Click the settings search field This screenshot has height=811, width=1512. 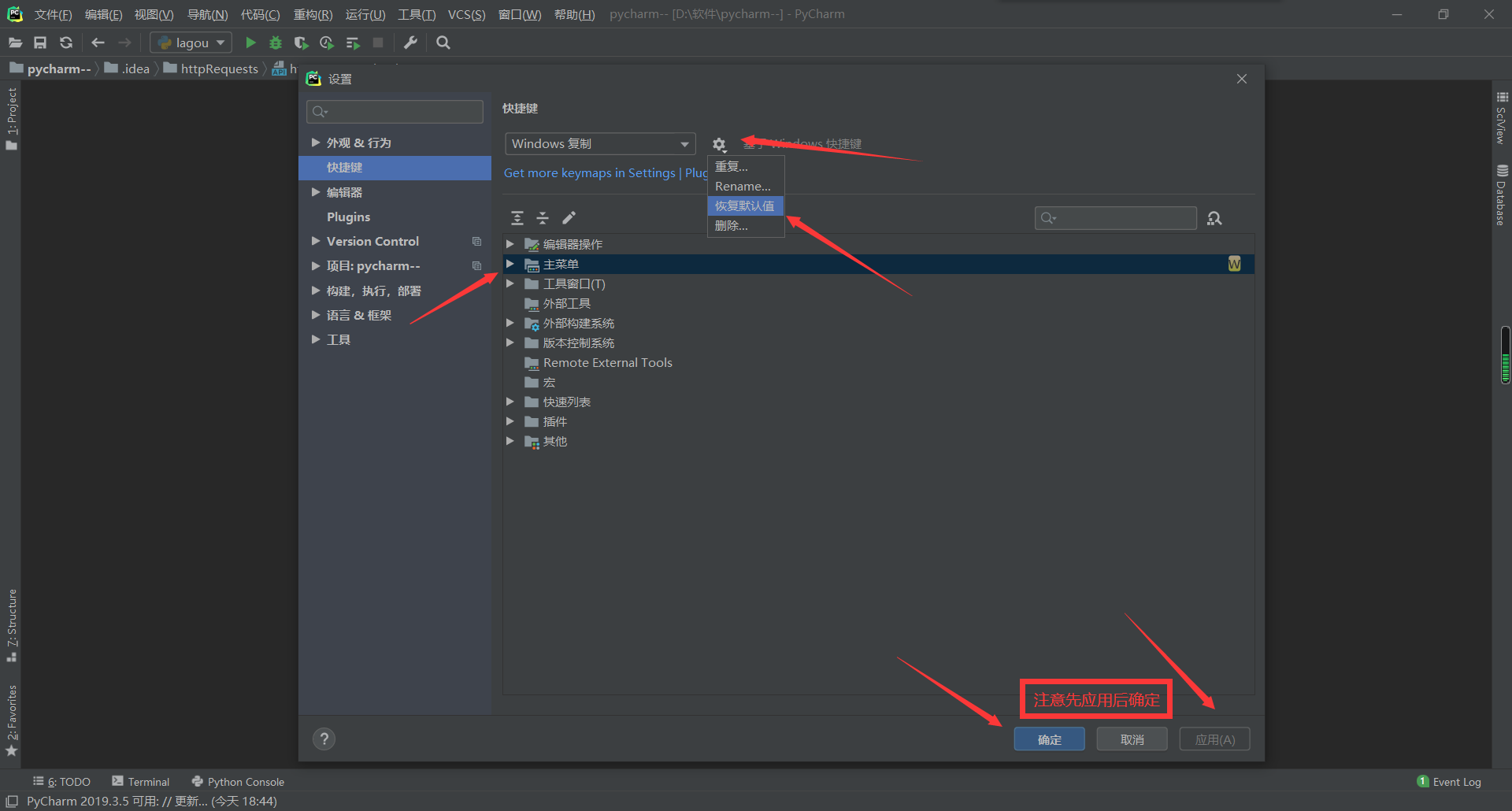(x=395, y=112)
